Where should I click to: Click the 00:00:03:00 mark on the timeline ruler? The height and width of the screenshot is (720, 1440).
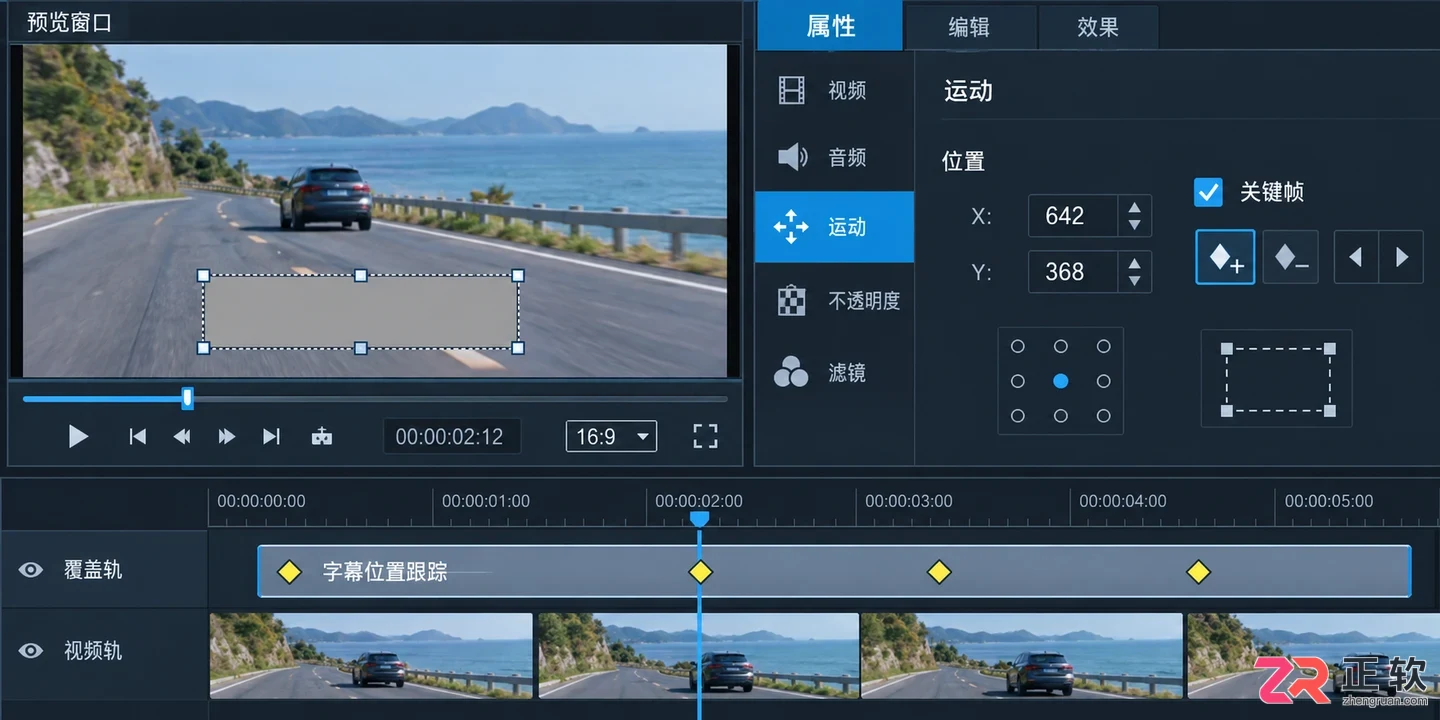[909, 501]
